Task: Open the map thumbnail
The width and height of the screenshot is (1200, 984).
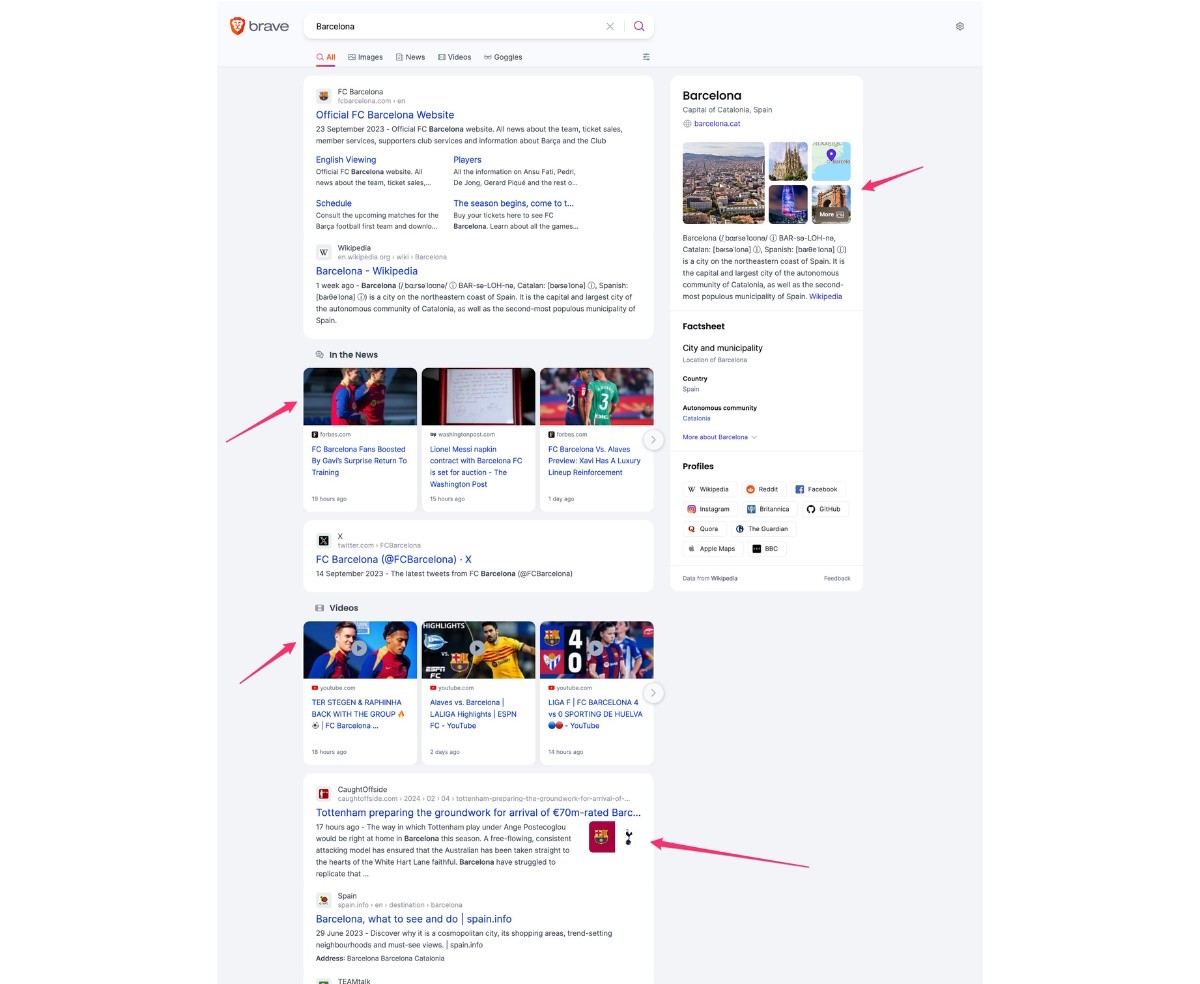Action: pos(831,161)
